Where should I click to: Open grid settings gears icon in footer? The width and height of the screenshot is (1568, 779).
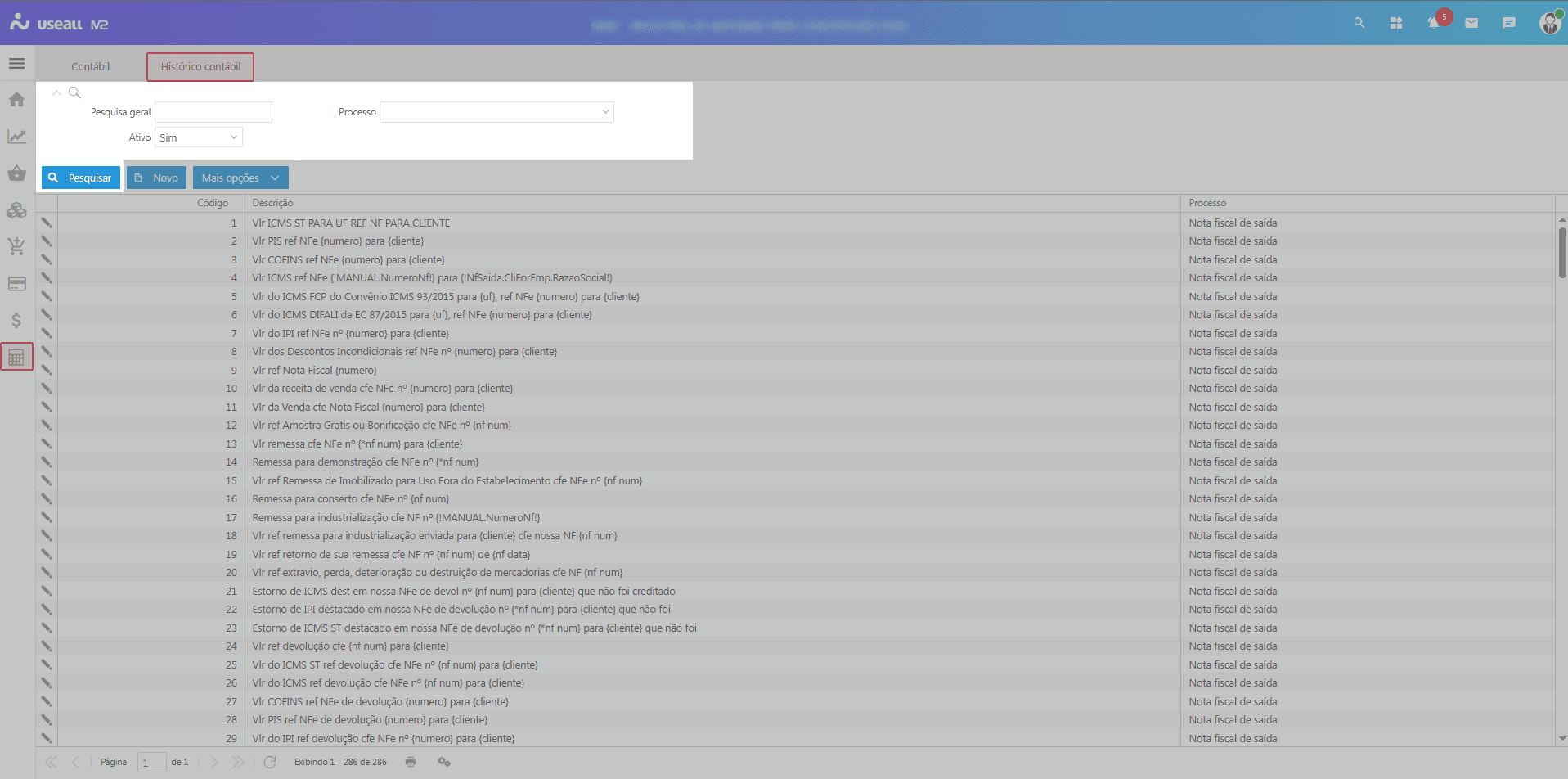coord(444,762)
